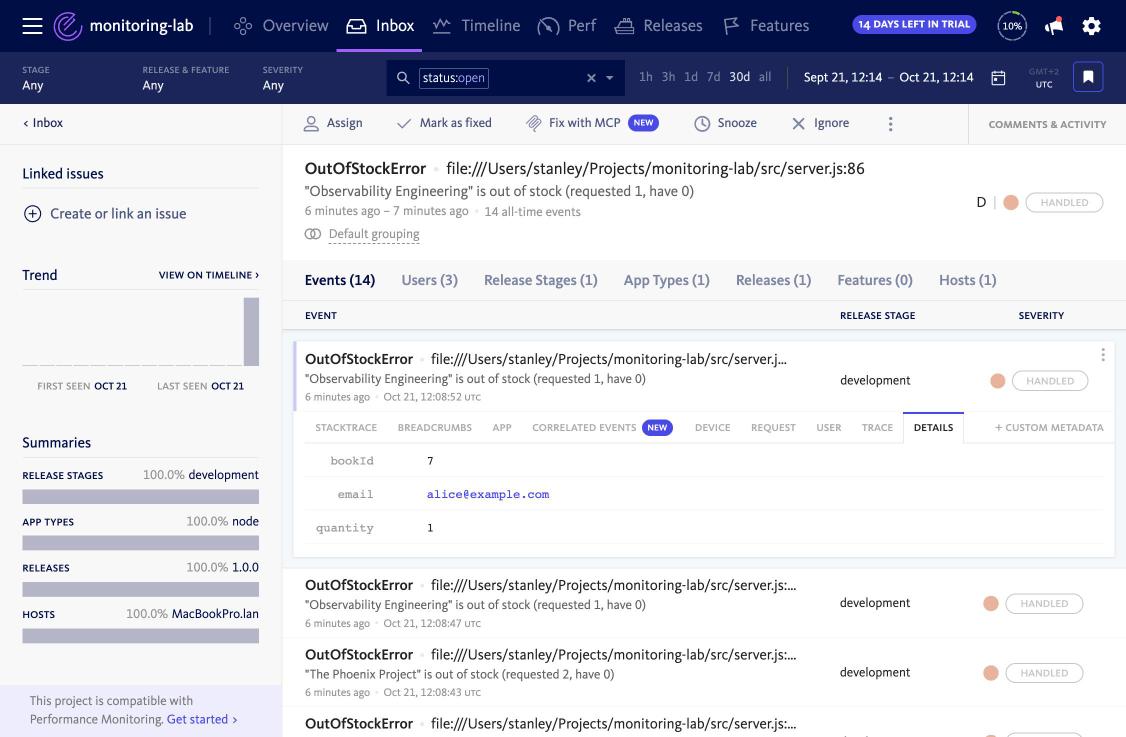Click the bookmark saved-filters icon
Screen dimensions: 1126x737
point(1088,77)
